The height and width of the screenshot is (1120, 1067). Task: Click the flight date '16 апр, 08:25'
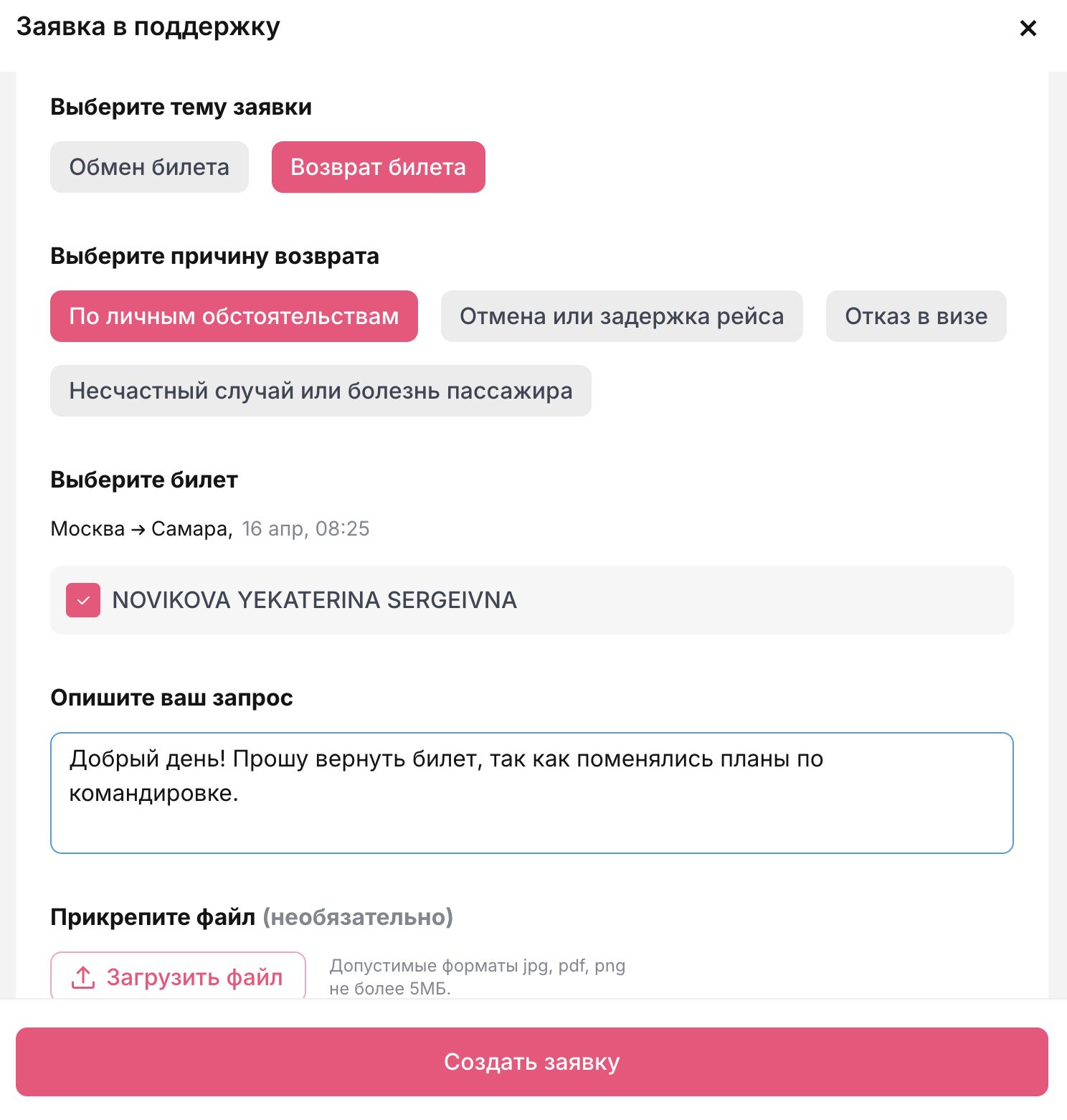tap(305, 529)
